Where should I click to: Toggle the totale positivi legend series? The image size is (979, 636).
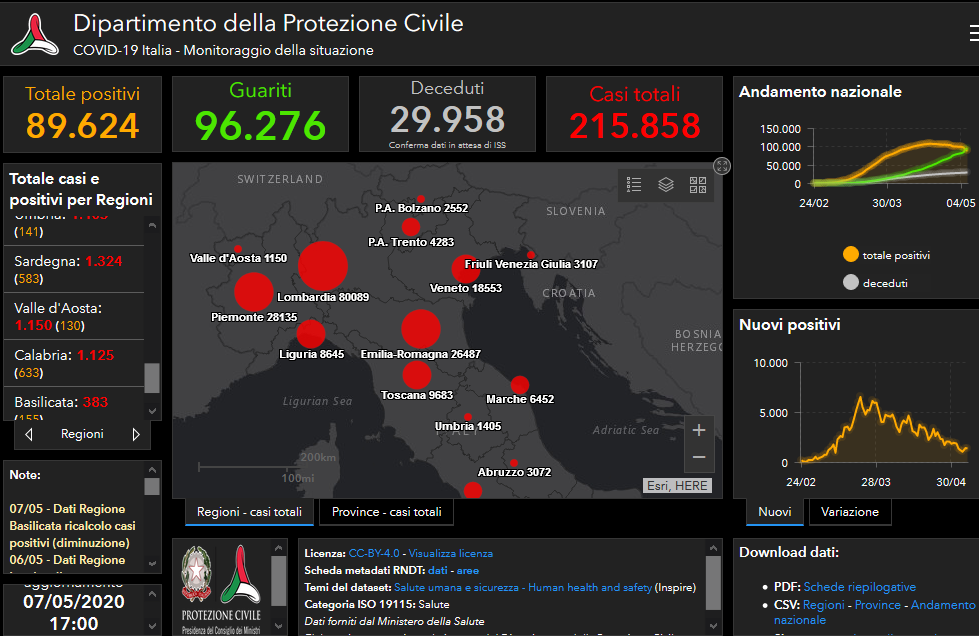(851, 255)
